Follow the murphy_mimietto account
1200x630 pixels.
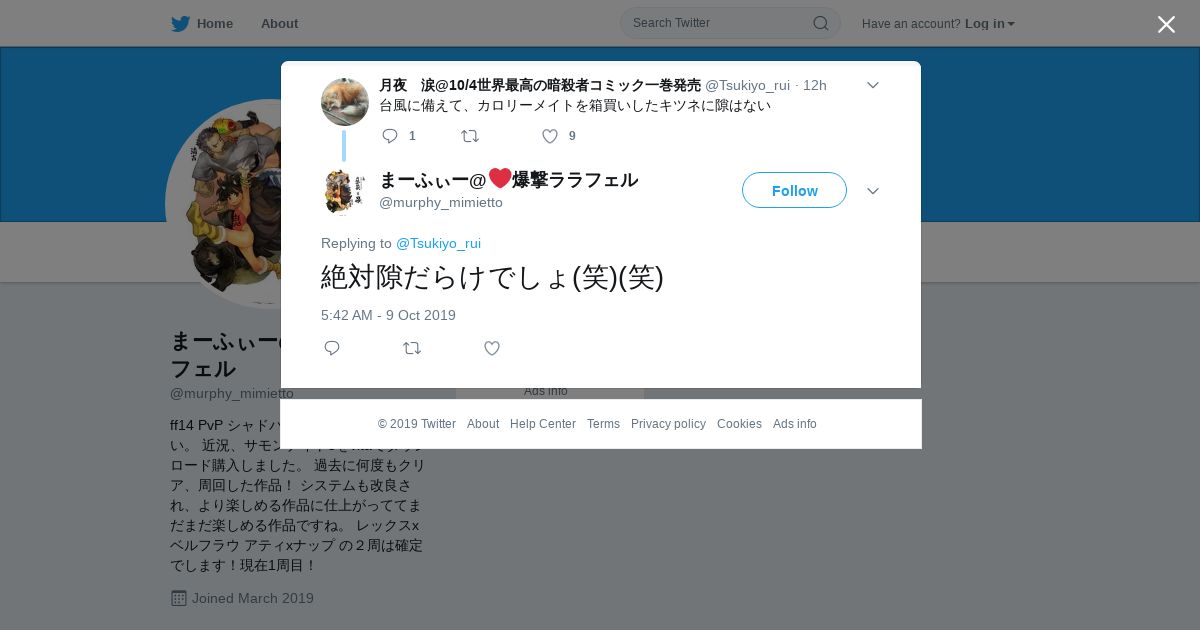[794, 190]
